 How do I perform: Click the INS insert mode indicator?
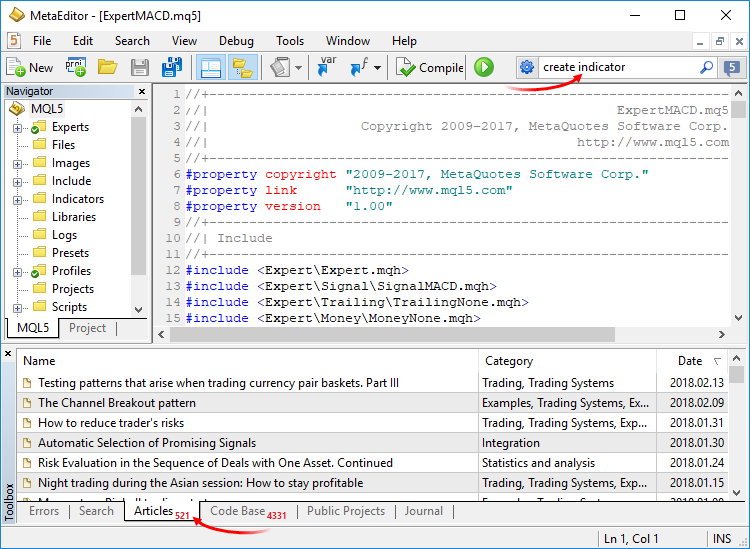722,539
